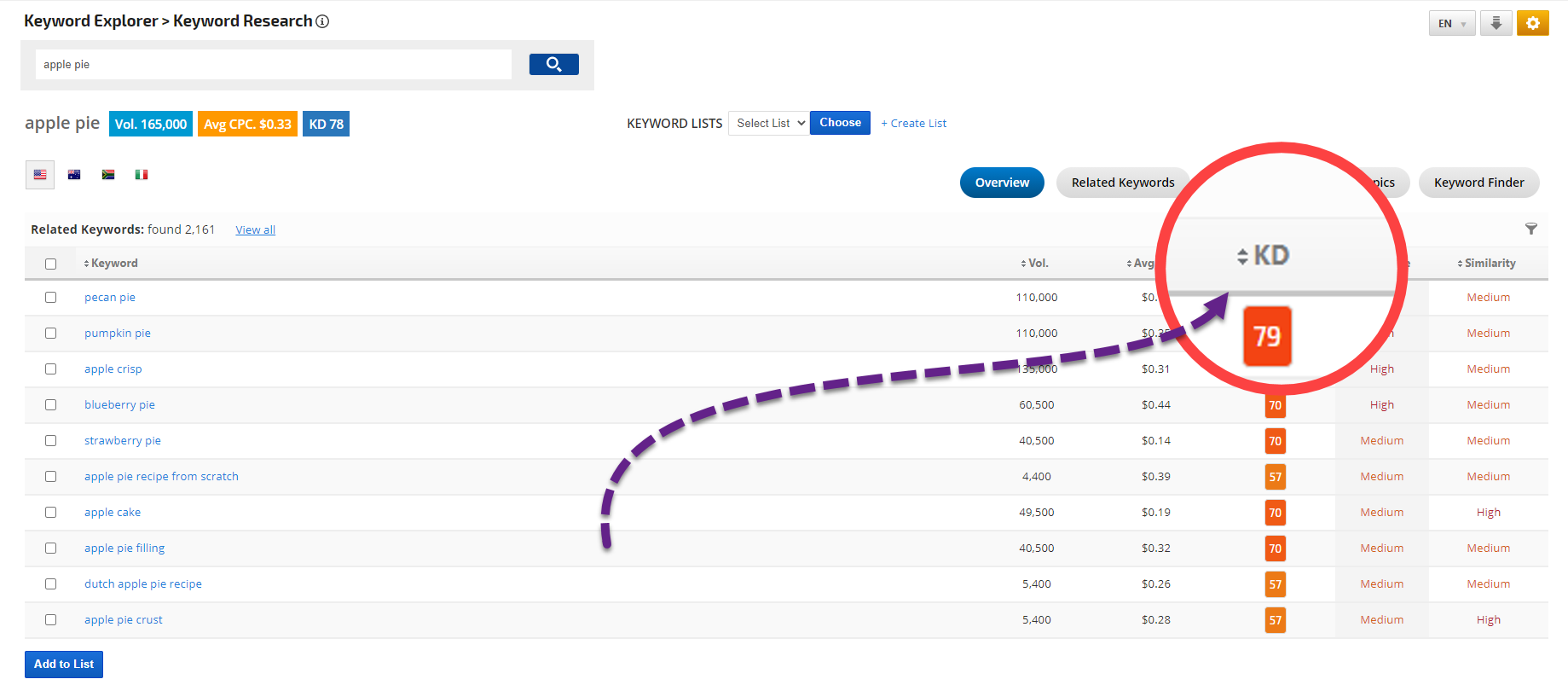Tick the checkbox for pecan pie

point(51,298)
